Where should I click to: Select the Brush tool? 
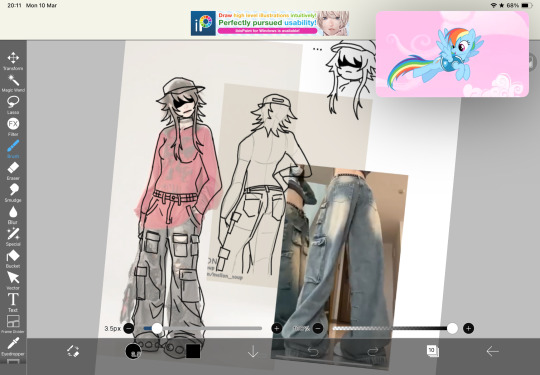(x=13, y=149)
